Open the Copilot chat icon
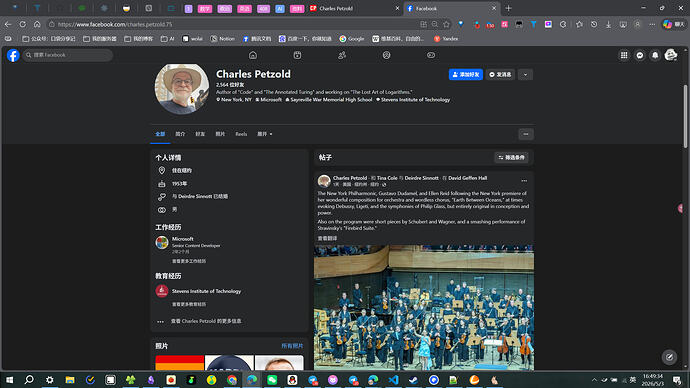 (674, 25)
